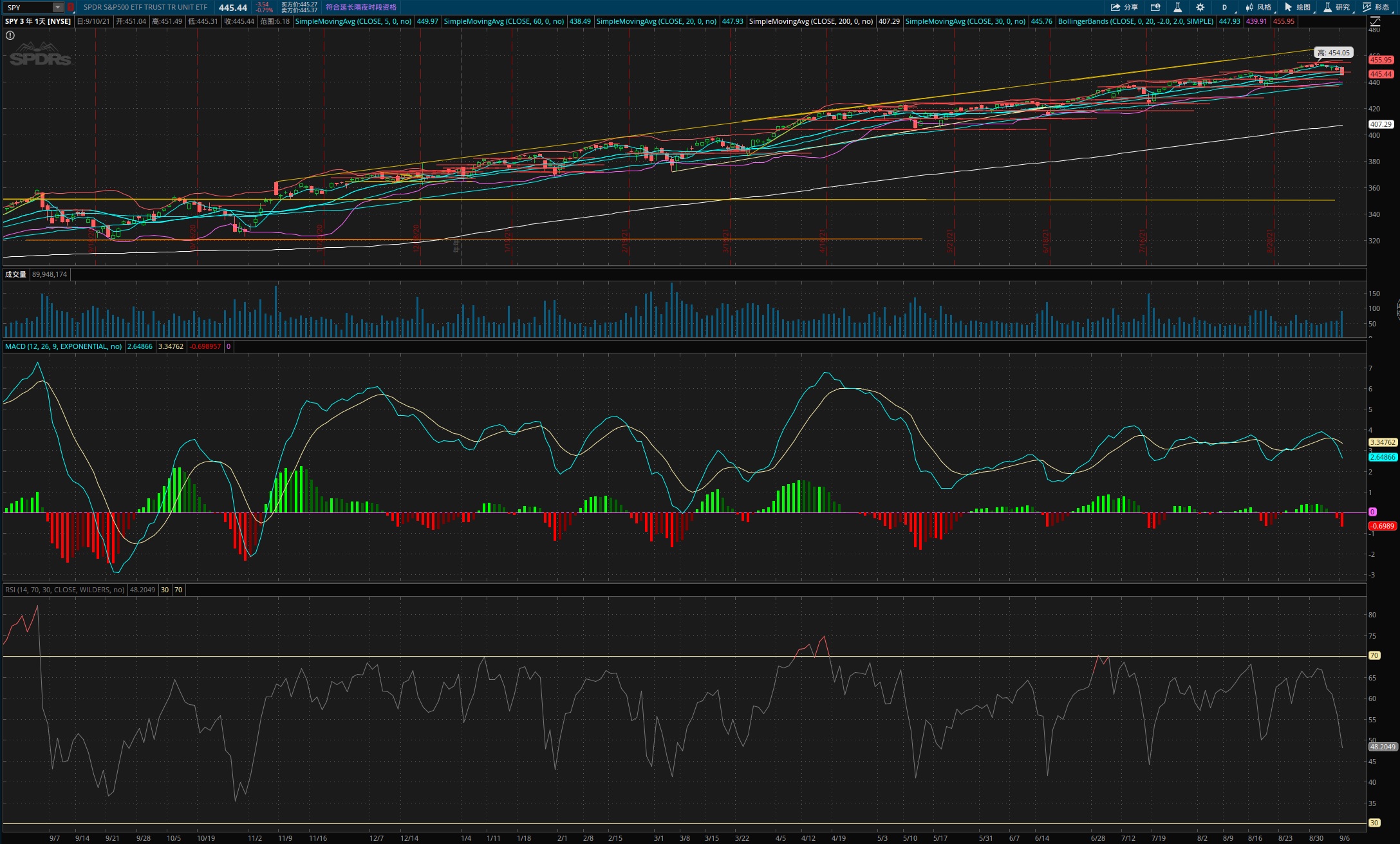Click the patterns chart icon near 形态
Viewport: 1400px width, 844px height.
1367,7
